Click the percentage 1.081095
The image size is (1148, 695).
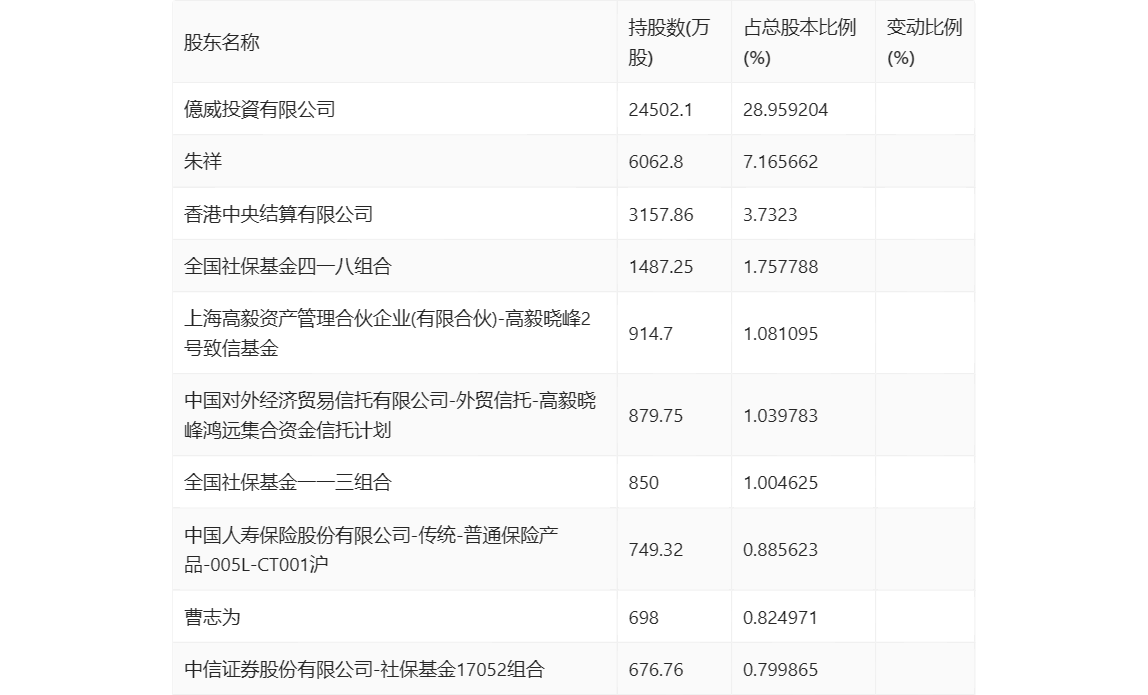[x=780, y=334]
